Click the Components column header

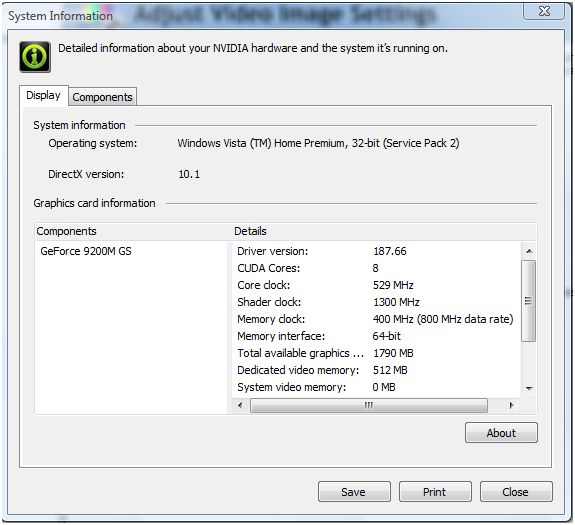(x=133, y=231)
